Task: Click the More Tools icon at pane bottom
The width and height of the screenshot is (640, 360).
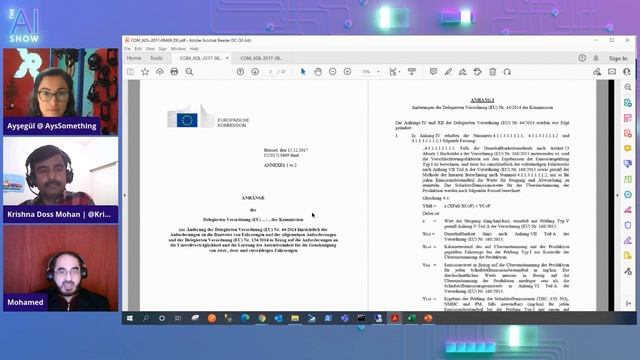Action: click(x=628, y=271)
